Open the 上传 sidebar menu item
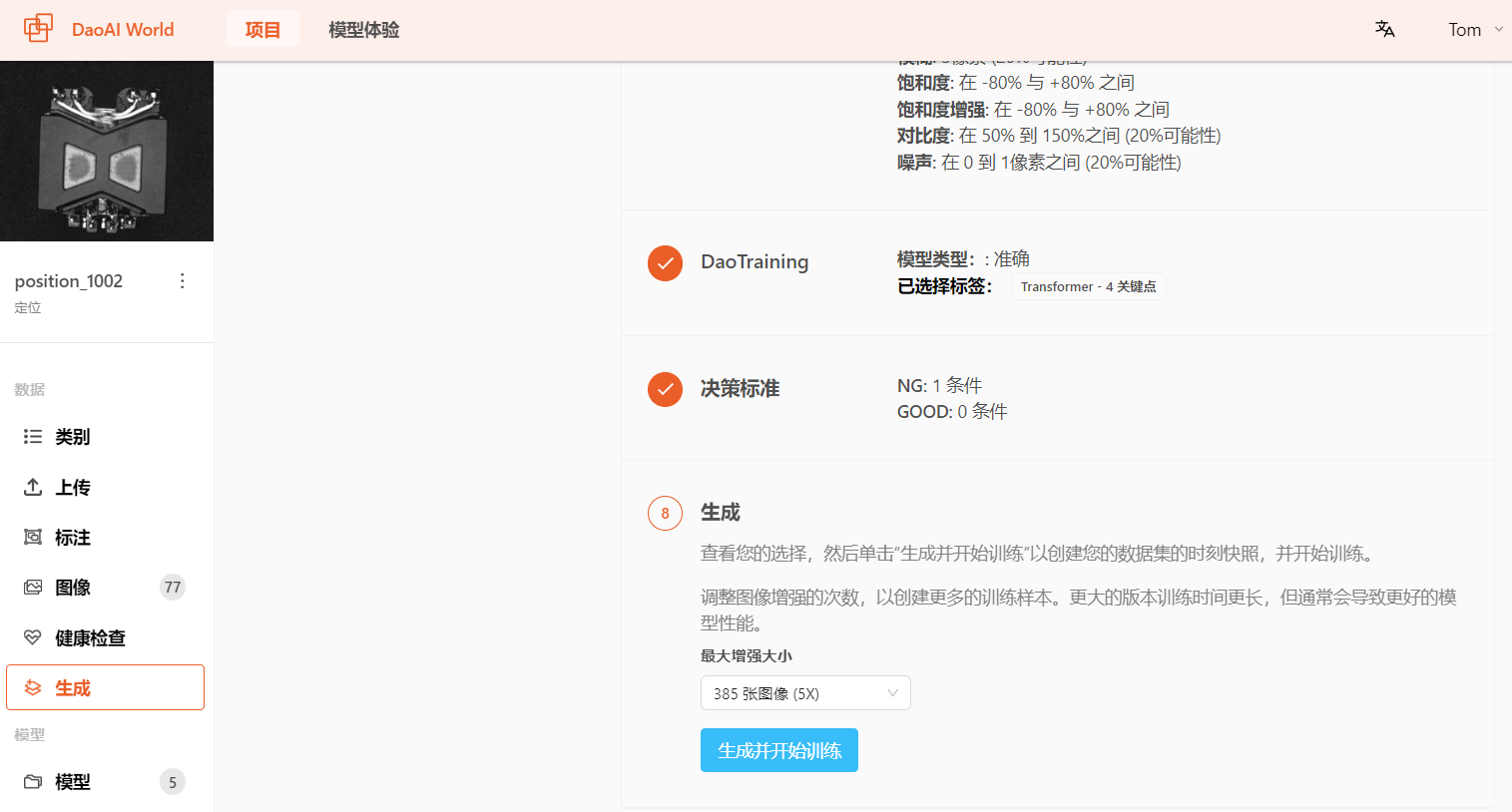Screen dimensions: 1512x812 (106, 487)
